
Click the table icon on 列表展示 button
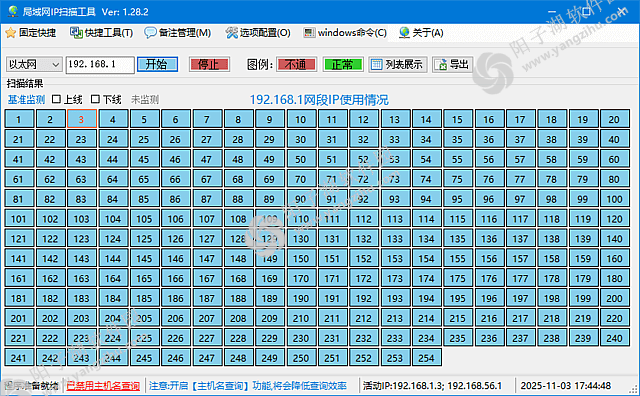(x=376, y=65)
